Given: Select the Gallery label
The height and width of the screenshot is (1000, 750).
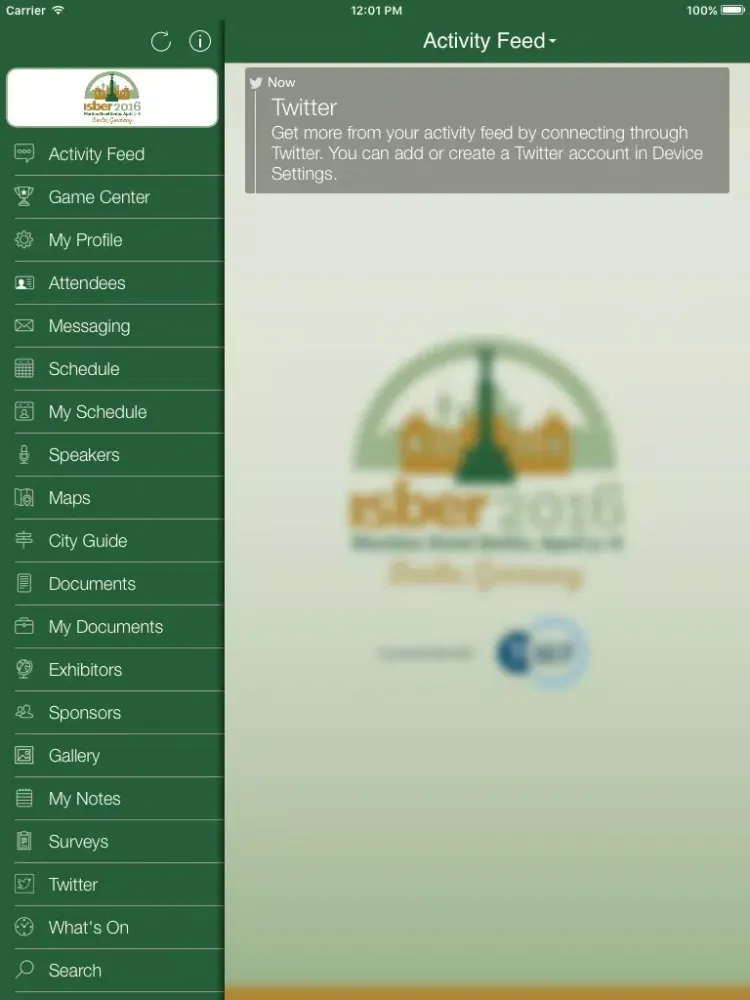Looking at the screenshot, I should [74, 756].
